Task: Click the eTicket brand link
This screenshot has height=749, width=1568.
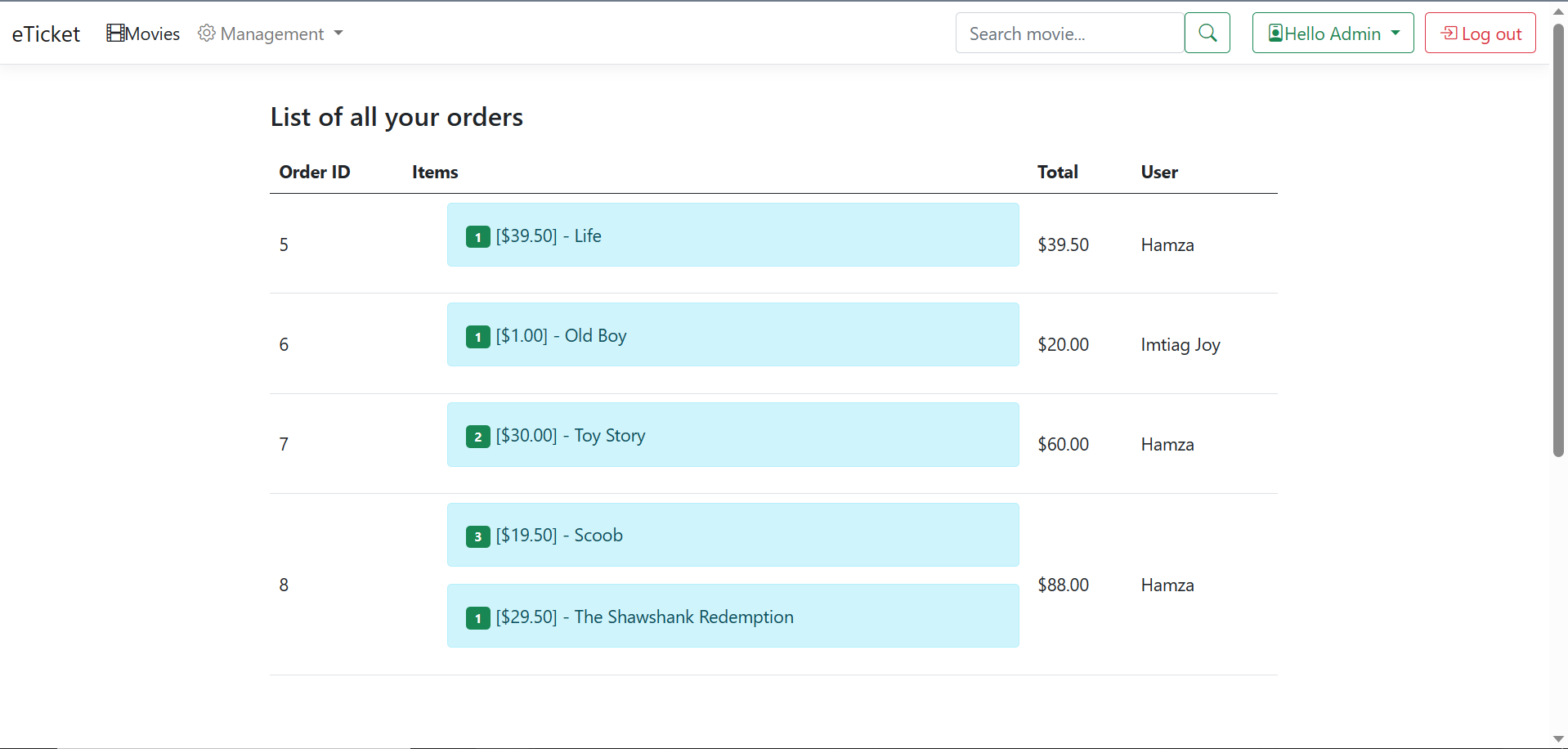Action: tap(46, 34)
